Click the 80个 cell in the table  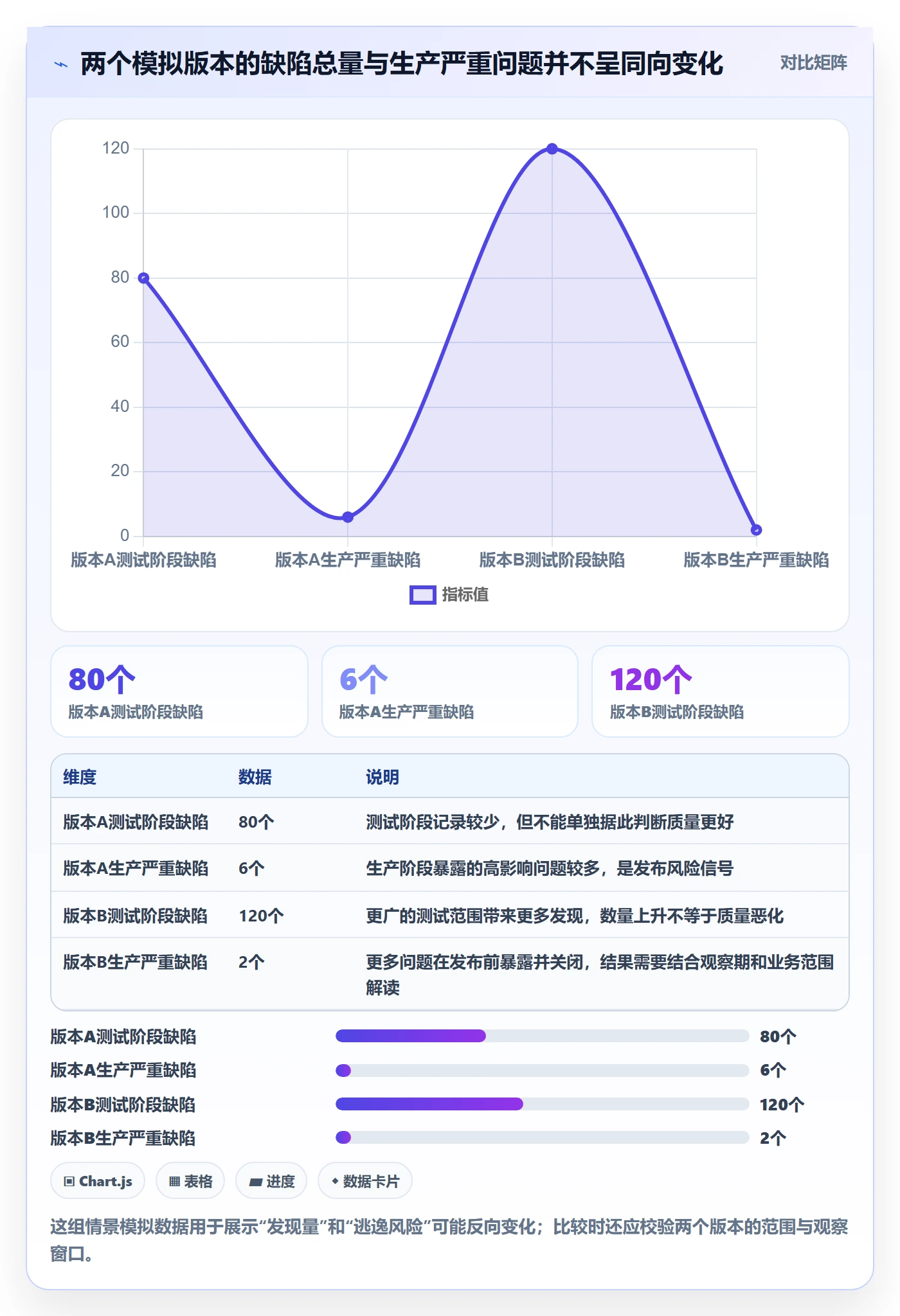256,822
